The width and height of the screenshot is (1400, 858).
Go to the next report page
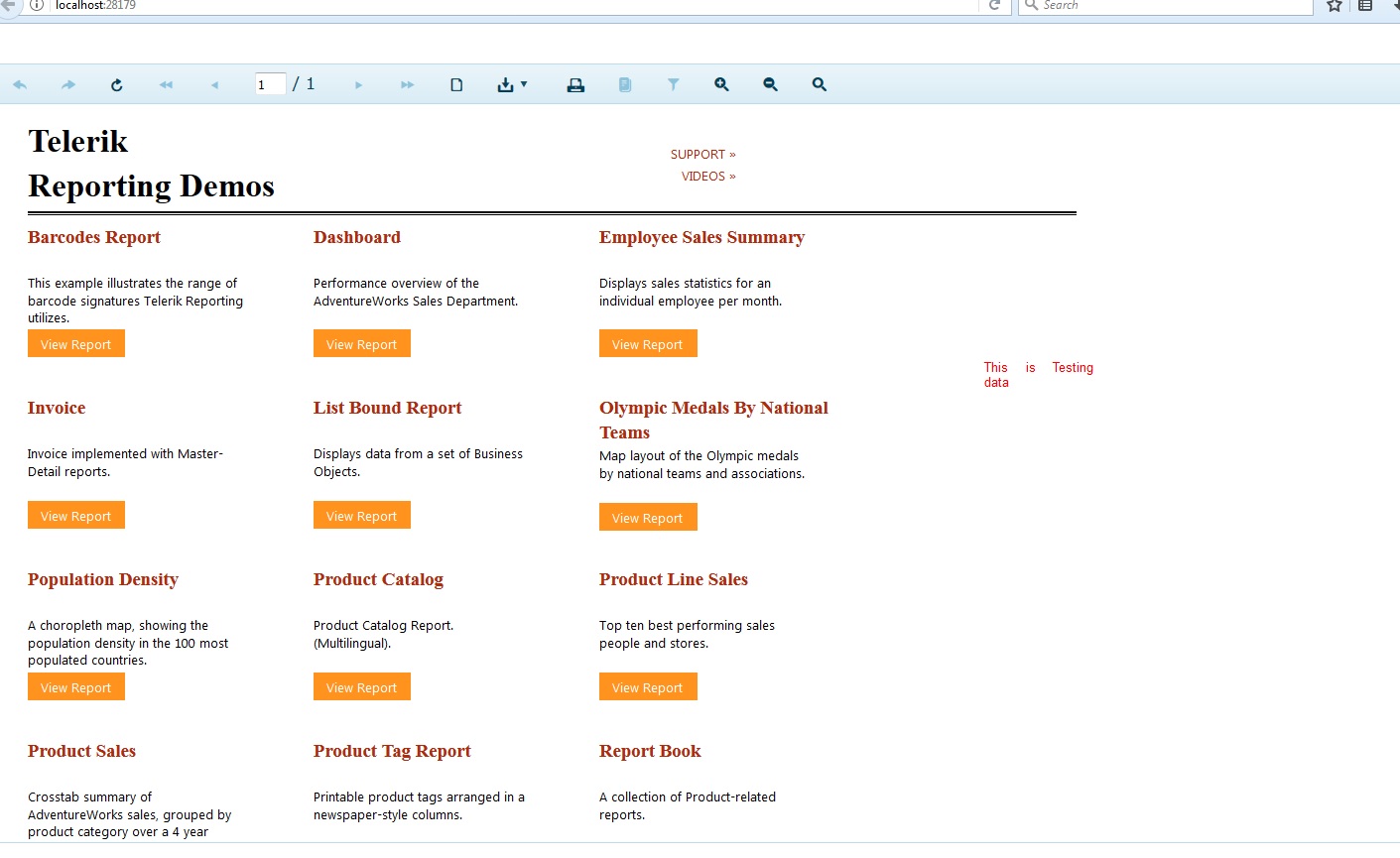click(359, 85)
